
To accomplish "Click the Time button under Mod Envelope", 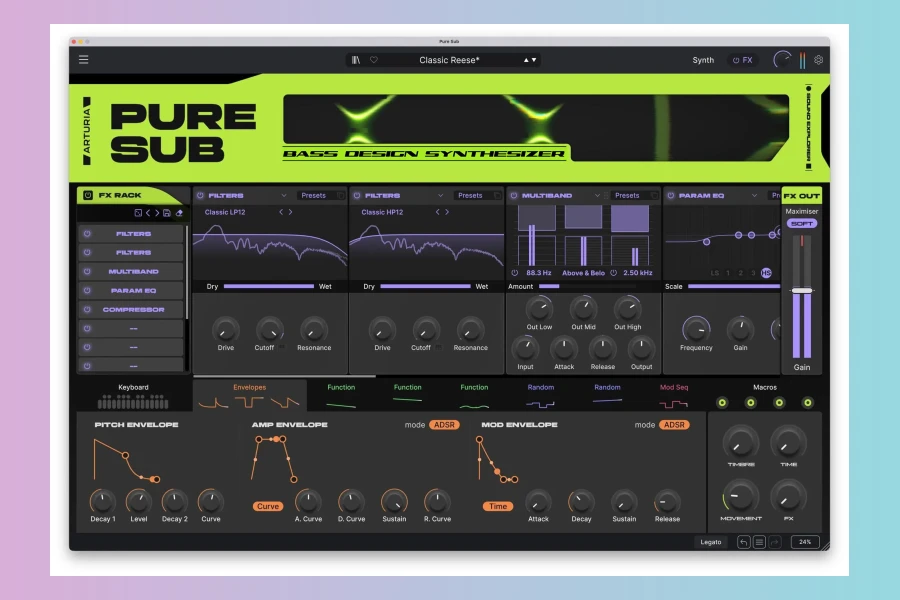I will (498, 506).
